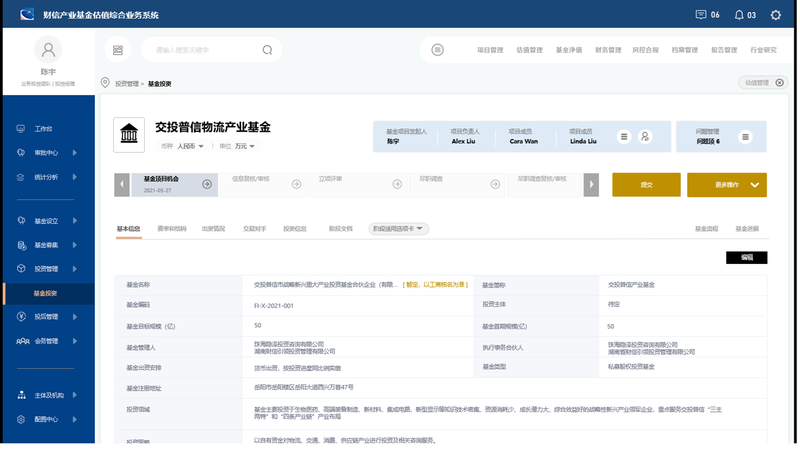Image resolution: width=800 pixels, height=450 pixels.
Task: Click the gold 提交 submit button
Action: [x=646, y=185]
